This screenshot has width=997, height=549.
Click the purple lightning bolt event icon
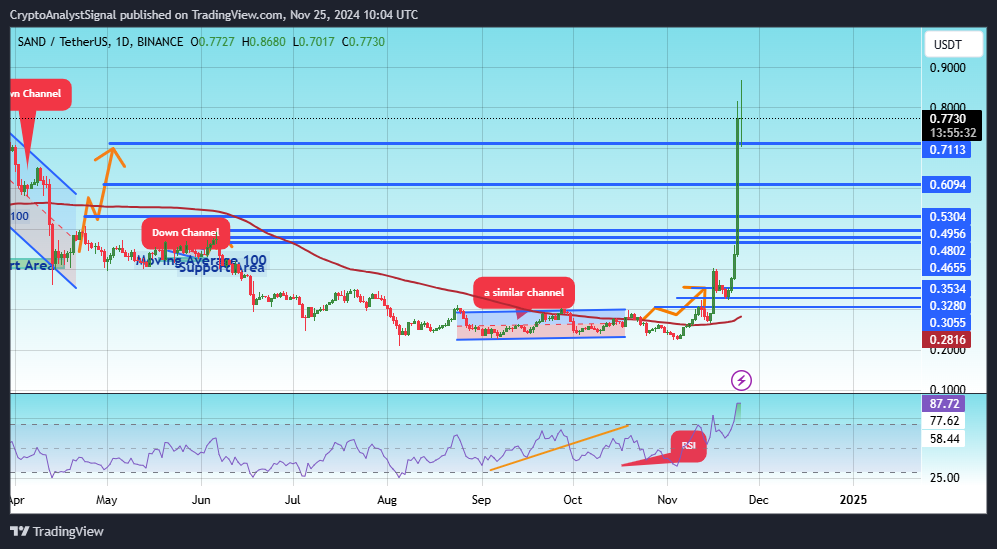pos(741,380)
